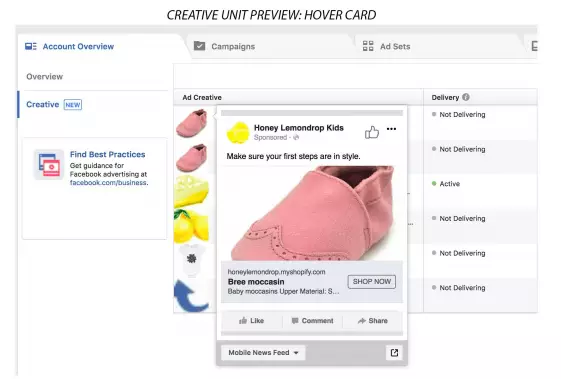The width and height of the screenshot is (561, 379).
Task: Select the second pink moccasin thumbnail
Action: [x=192, y=158]
